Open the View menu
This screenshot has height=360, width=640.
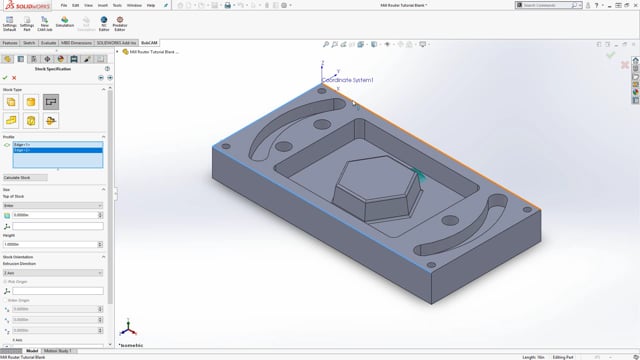[x=88, y=5]
